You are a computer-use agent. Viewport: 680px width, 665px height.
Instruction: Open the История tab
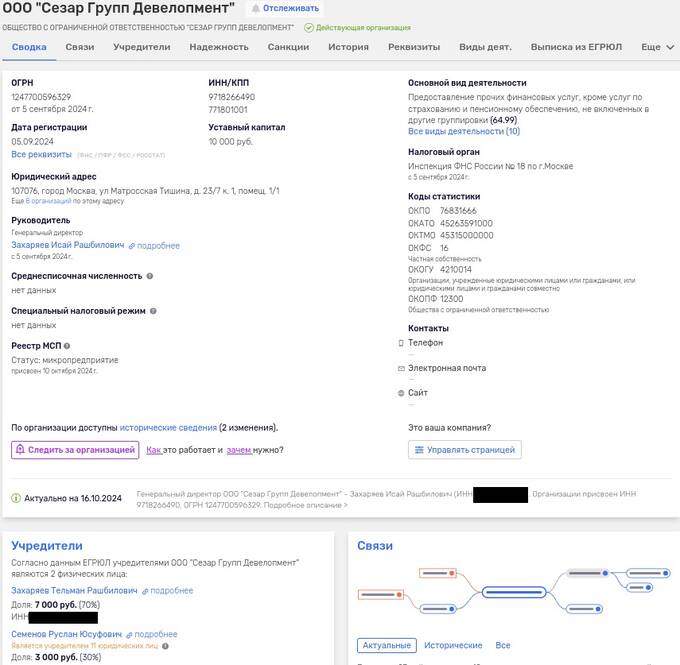click(348, 47)
